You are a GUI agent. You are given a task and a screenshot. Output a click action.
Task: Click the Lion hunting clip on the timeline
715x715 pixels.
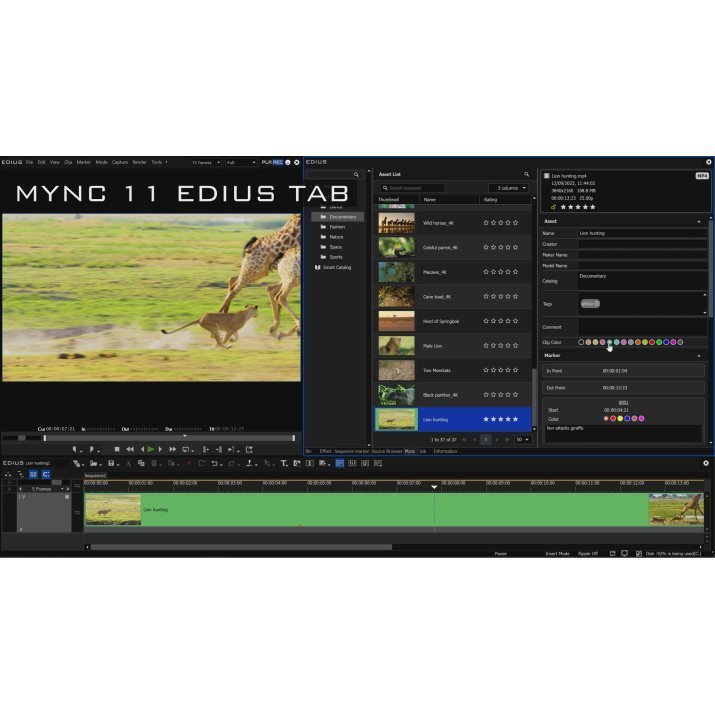394,509
